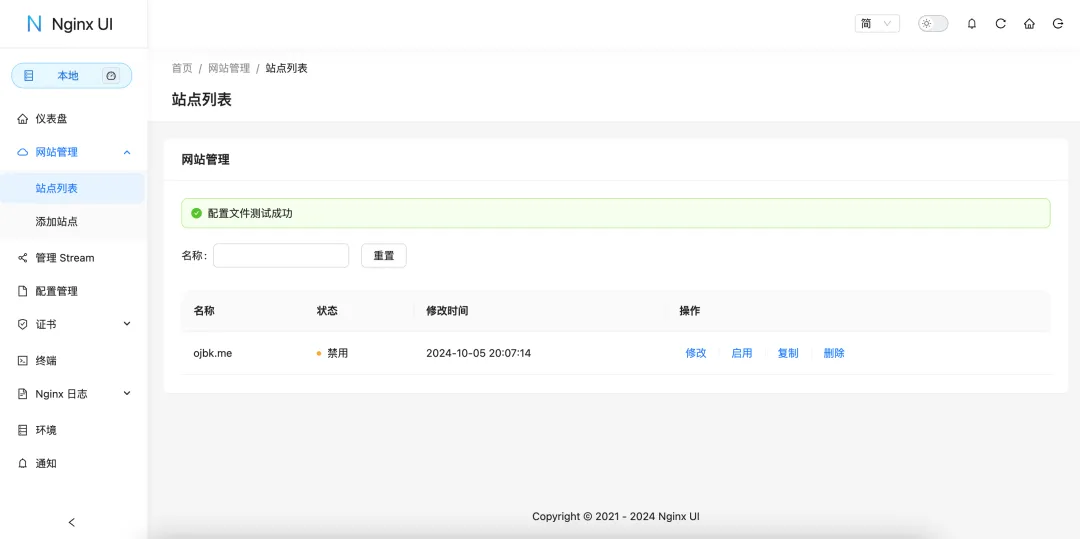Open 添加站点 in the sidebar
The height and width of the screenshot is (539, 1080).
click(x=57, y=221)
